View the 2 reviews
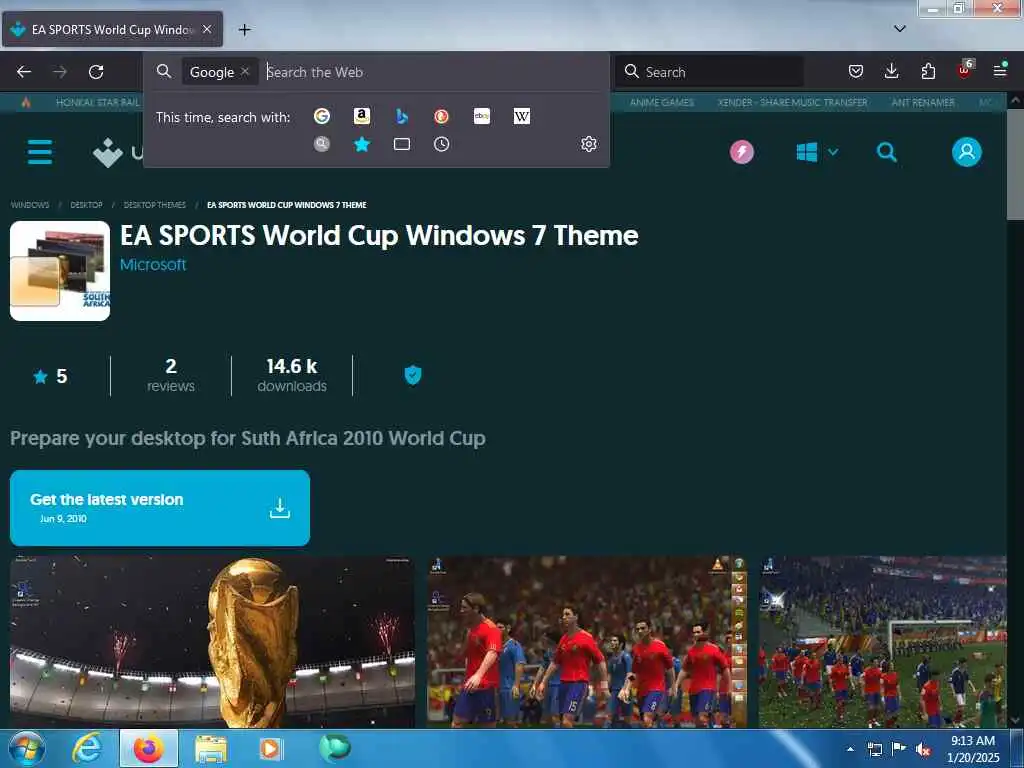The image size is (1024, 768). click(x=171, y=376)
